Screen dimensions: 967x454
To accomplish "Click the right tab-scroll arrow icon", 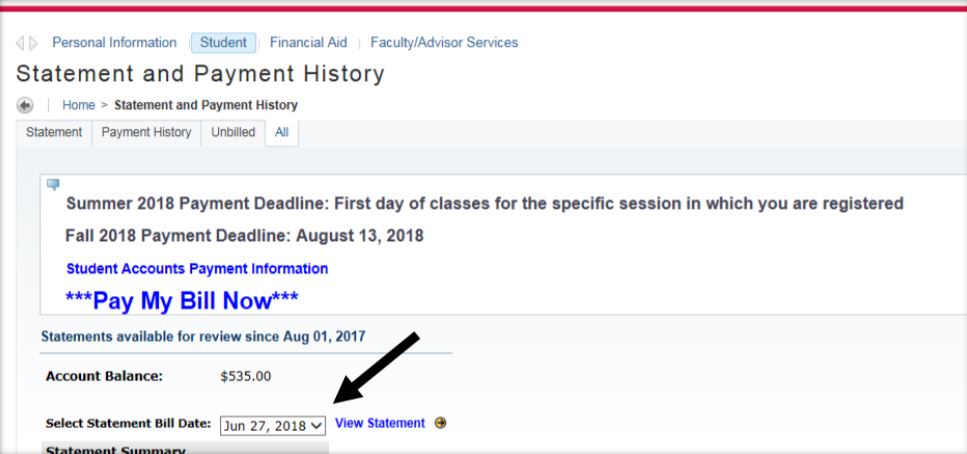I will point(31,43).
